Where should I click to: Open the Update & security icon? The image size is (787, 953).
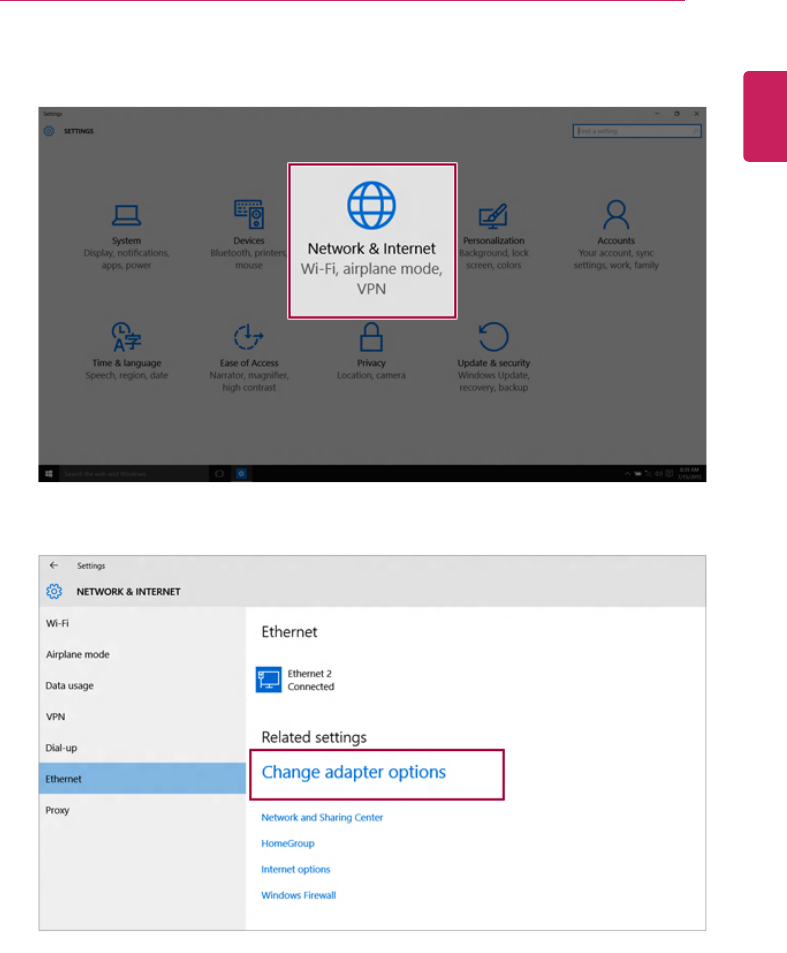tap(493, 337)
